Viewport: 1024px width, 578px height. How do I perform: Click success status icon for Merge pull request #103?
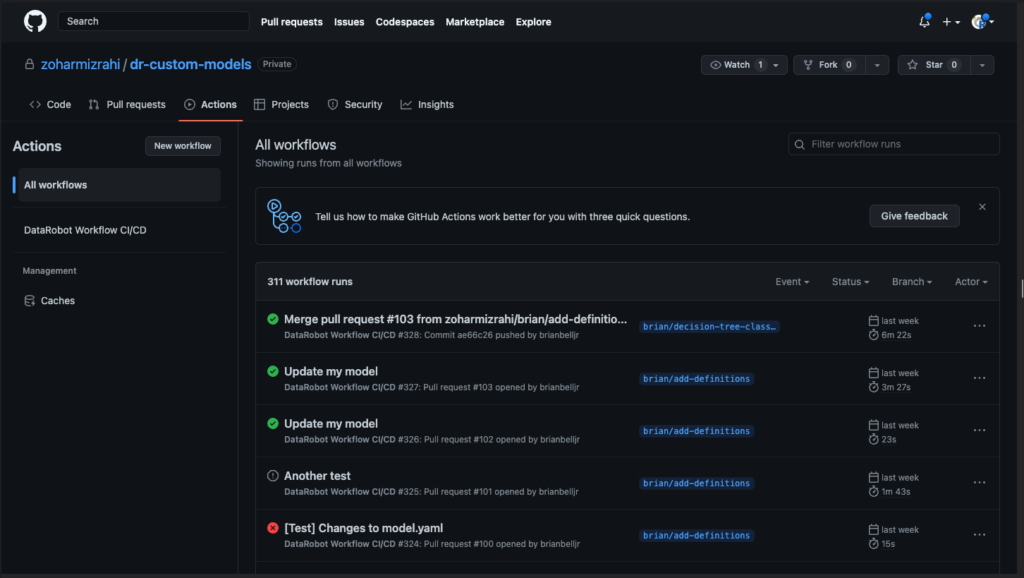coord(273,319)
